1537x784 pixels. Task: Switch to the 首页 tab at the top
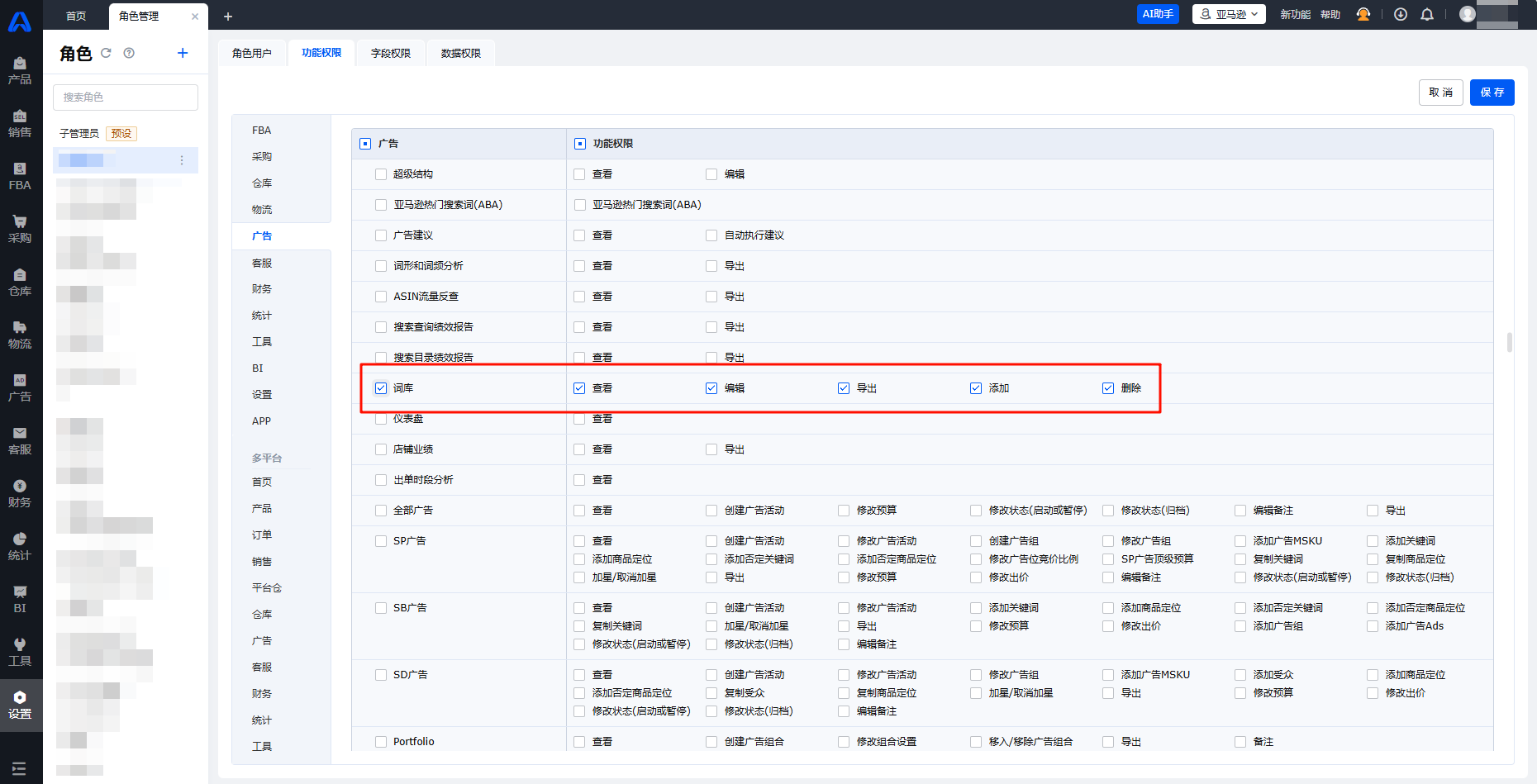[76, 16]
